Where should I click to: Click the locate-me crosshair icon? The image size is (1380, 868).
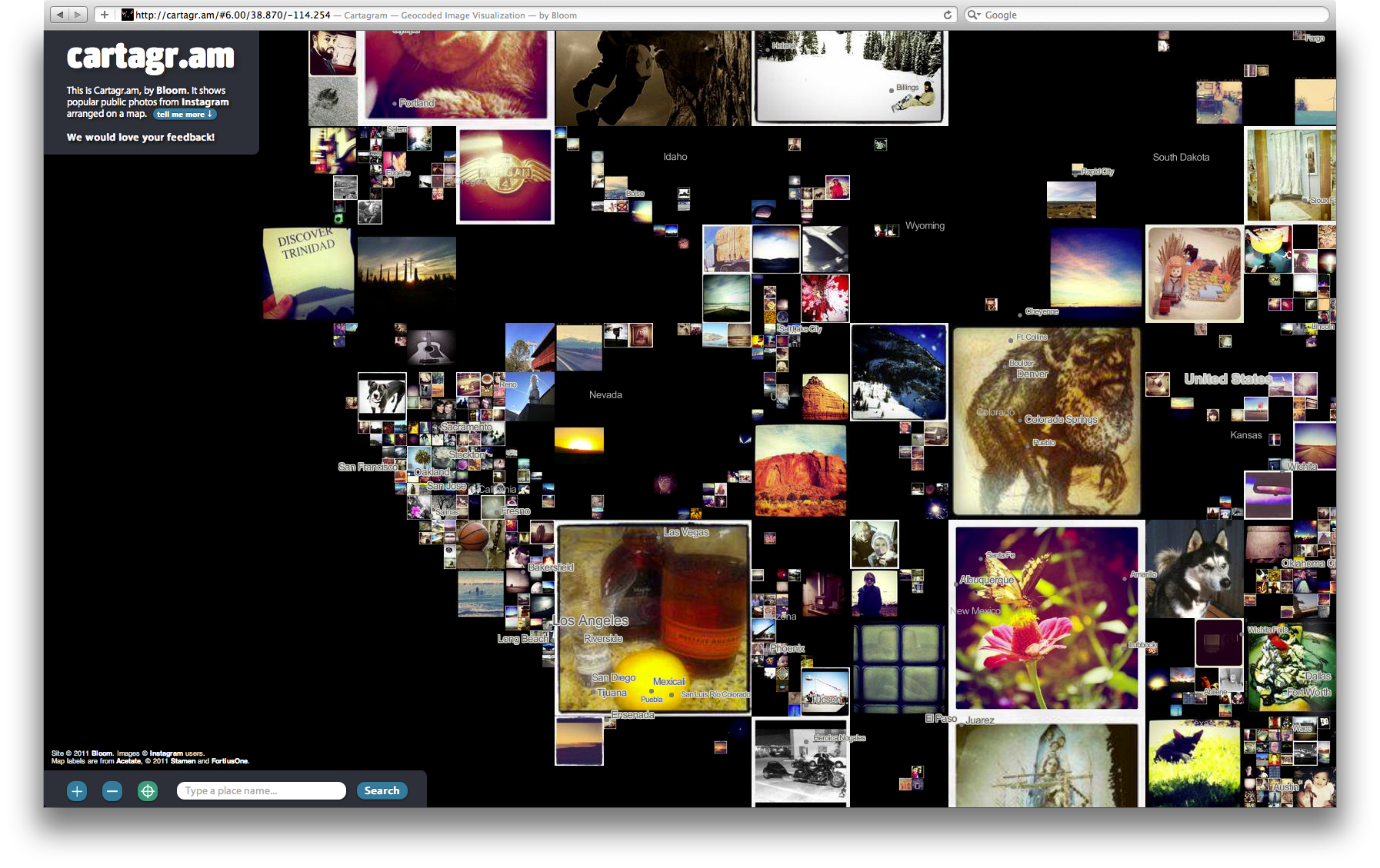click(148, 791)
